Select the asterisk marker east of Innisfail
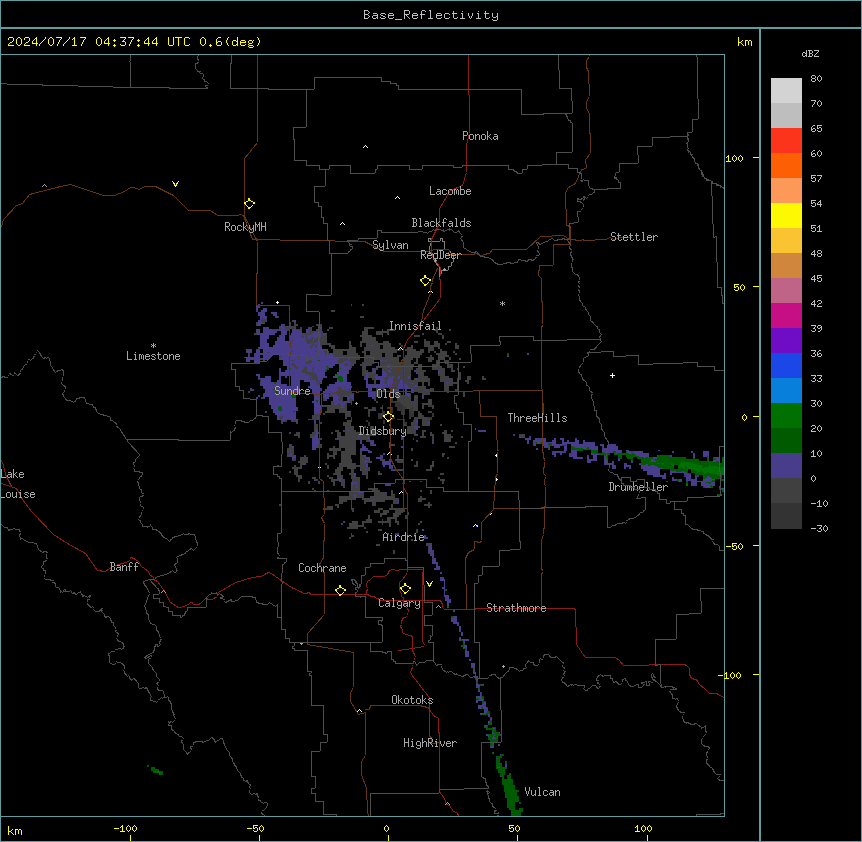Viewport: 862px width, 842px height. (502, 303)
